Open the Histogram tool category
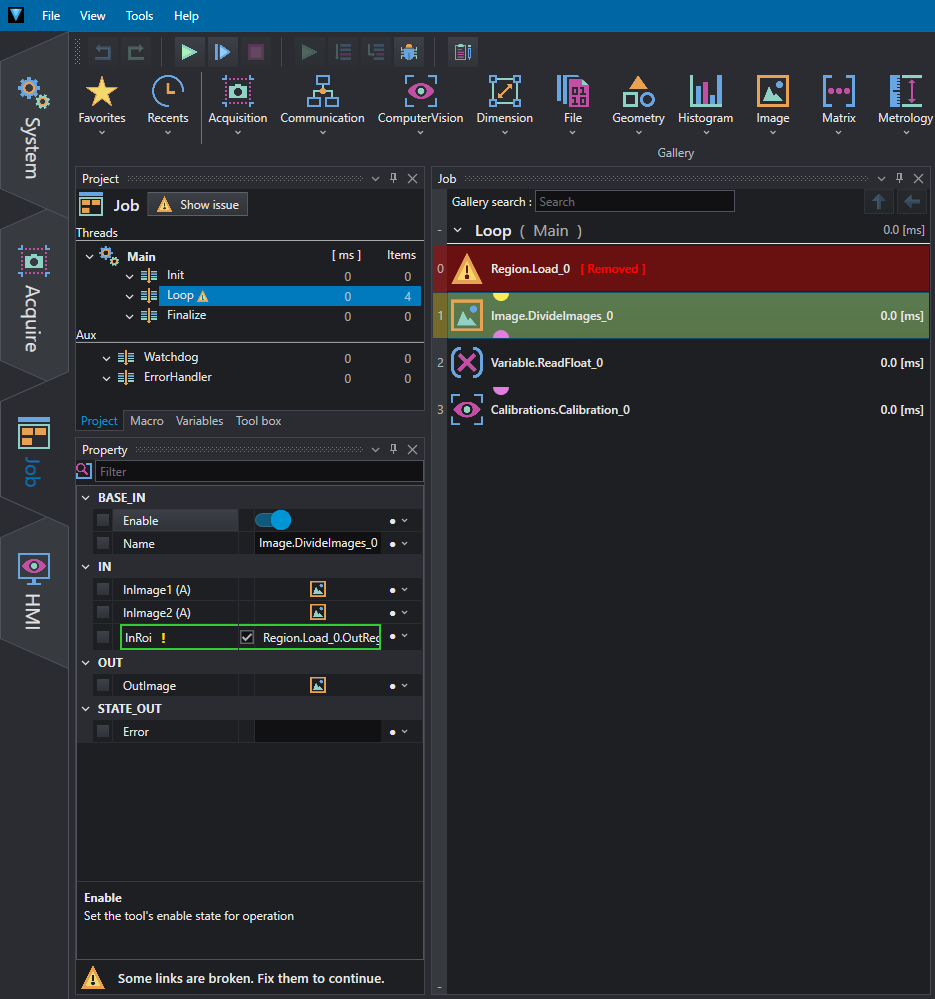The image size is (935, 999). 705,104
